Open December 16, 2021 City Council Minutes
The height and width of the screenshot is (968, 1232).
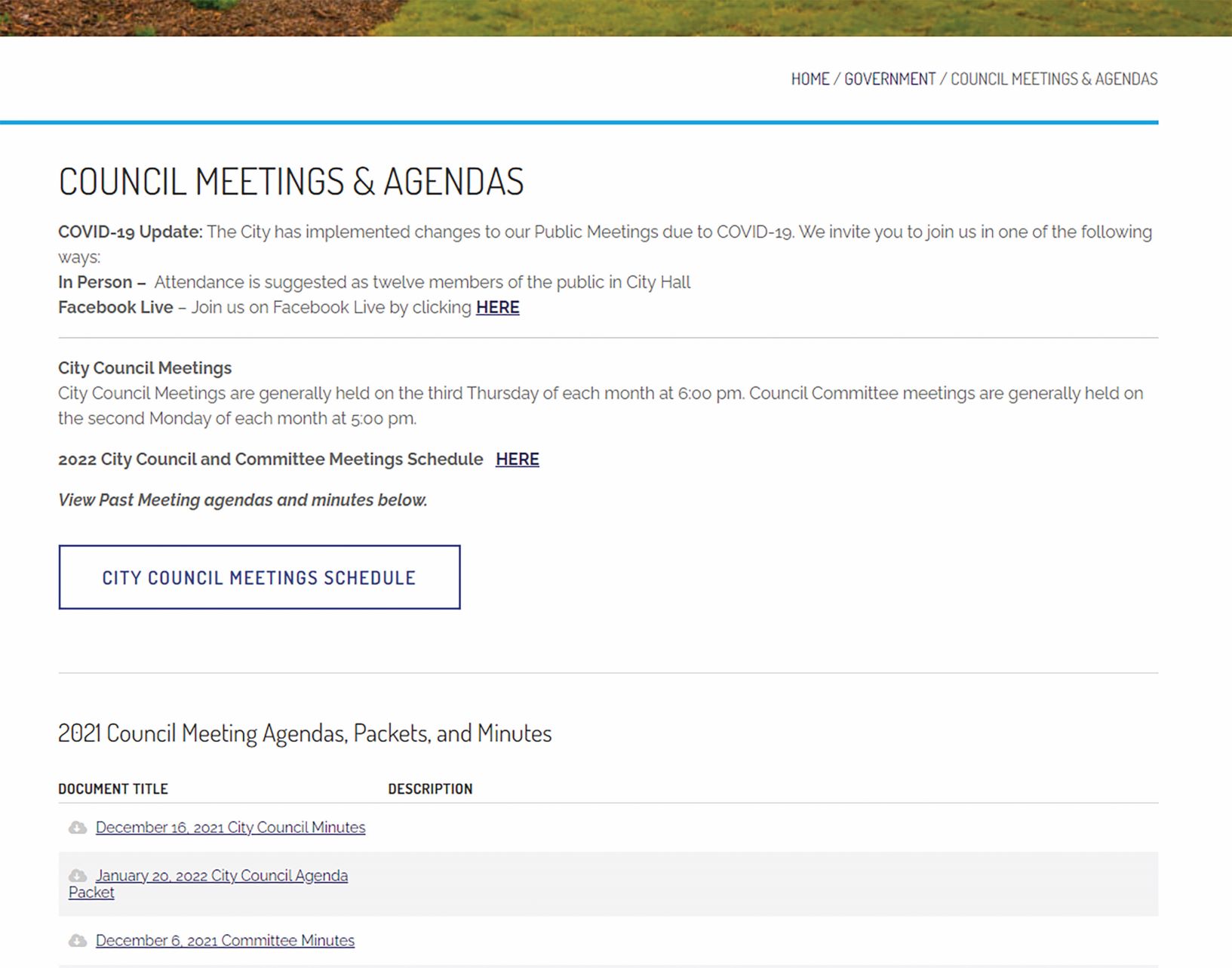point(230,828)
